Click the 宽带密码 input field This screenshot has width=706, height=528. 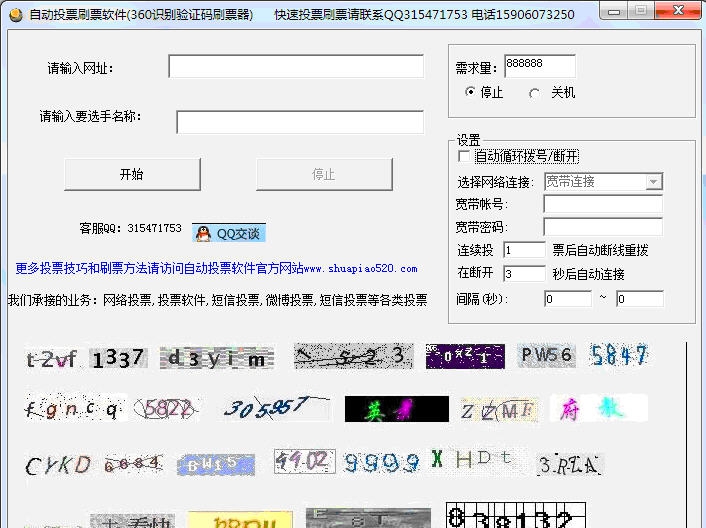(x=603, y=227)
